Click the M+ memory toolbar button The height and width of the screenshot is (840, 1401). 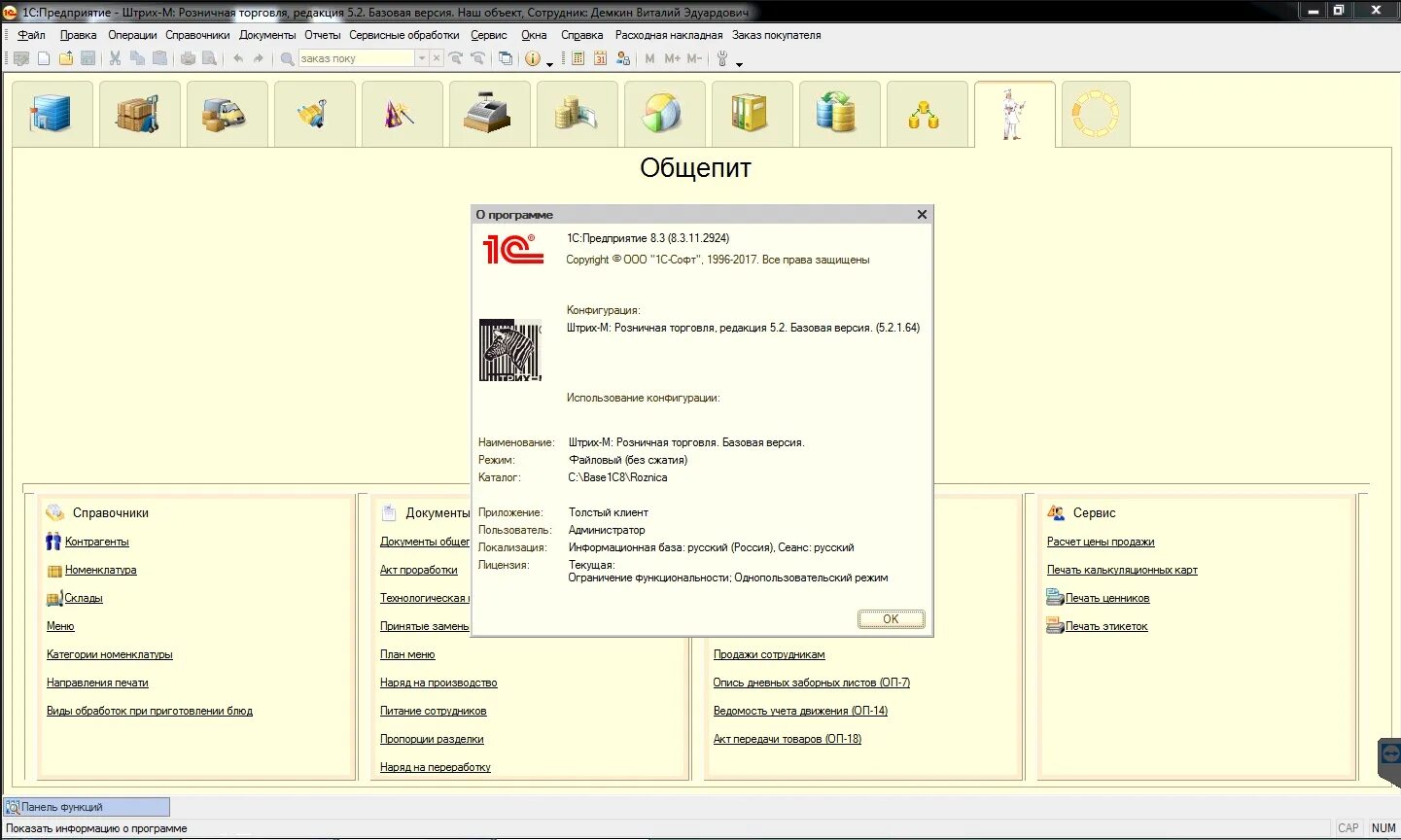click(x=672, y=58)
